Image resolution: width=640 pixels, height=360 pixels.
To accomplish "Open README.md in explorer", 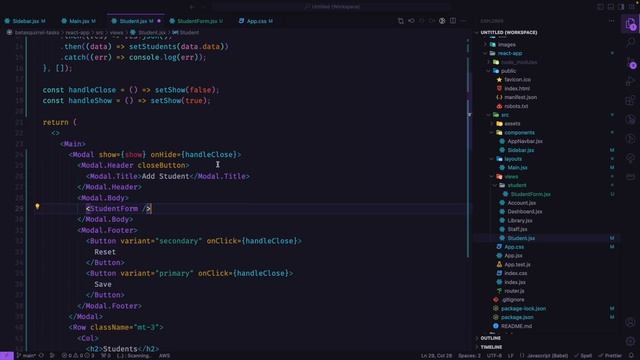I will pyautogui.click(x=516, y=326).
